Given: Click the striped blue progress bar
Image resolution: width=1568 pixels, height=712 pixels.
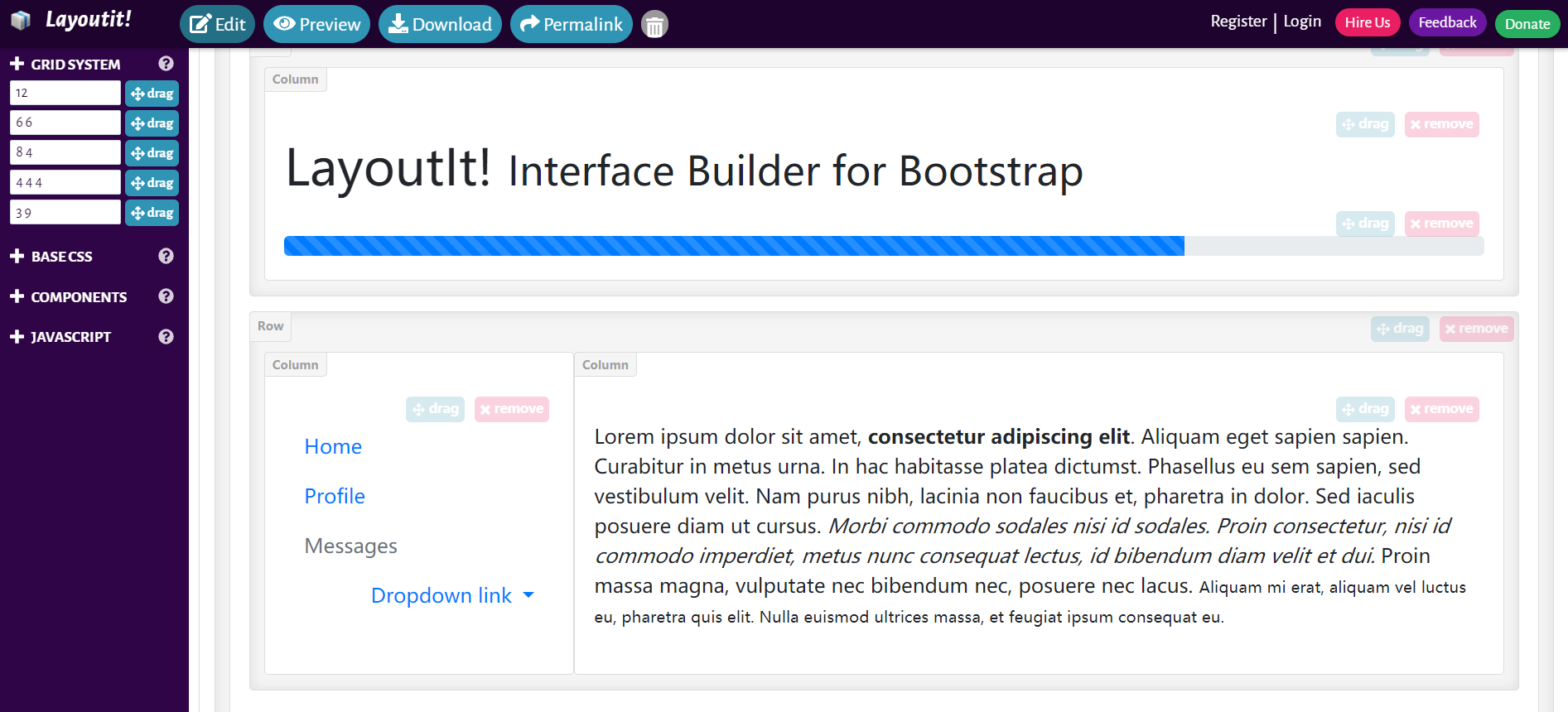Looking at the screenshot, I should point(734,246).
